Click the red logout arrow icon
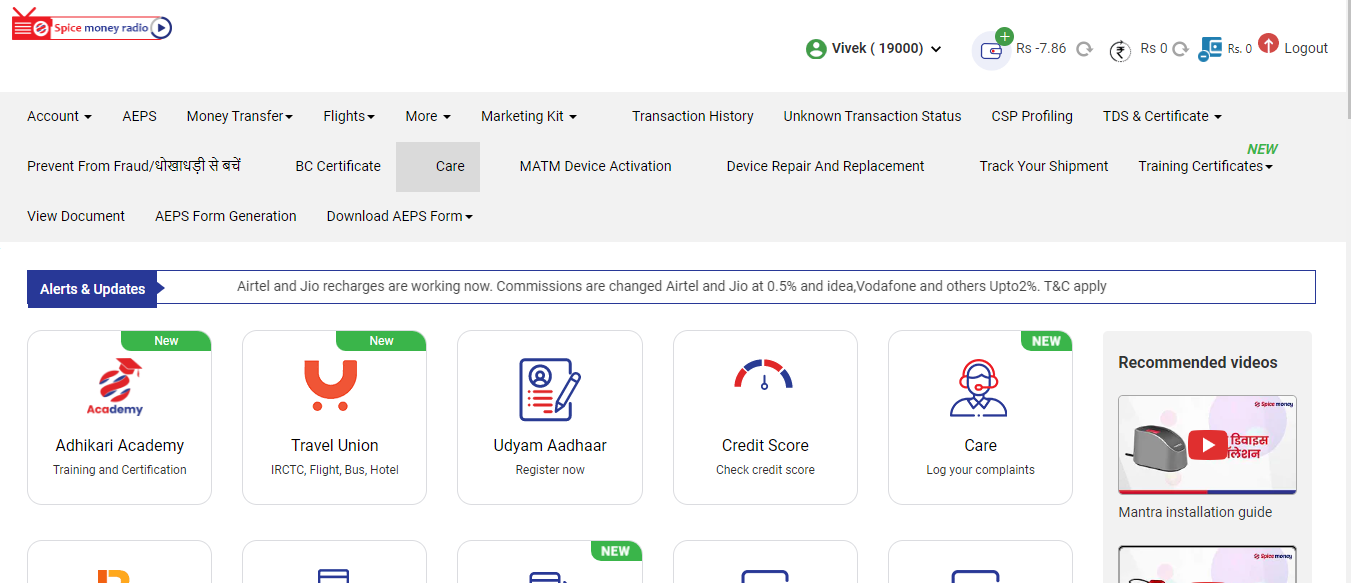1351x583 pixels. pos(1268,44)
